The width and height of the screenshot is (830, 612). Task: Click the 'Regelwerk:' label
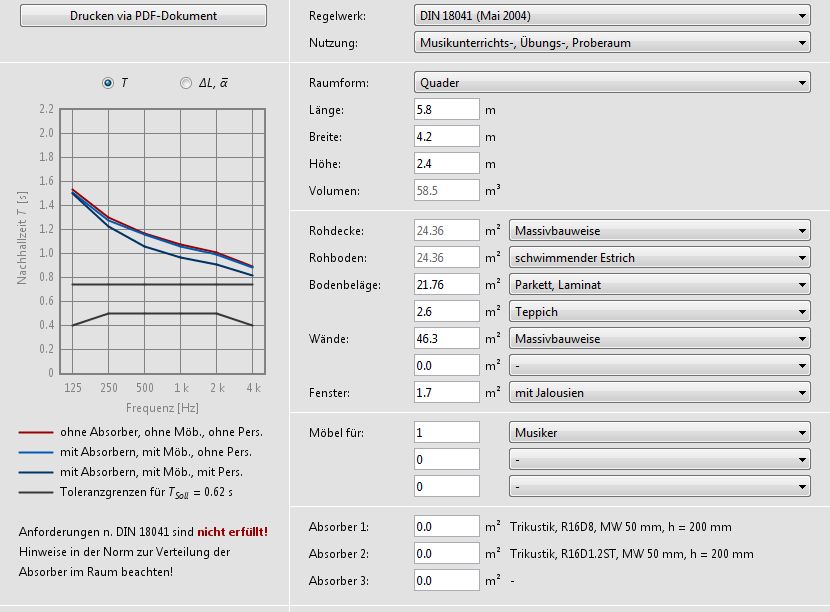[337, 16]
